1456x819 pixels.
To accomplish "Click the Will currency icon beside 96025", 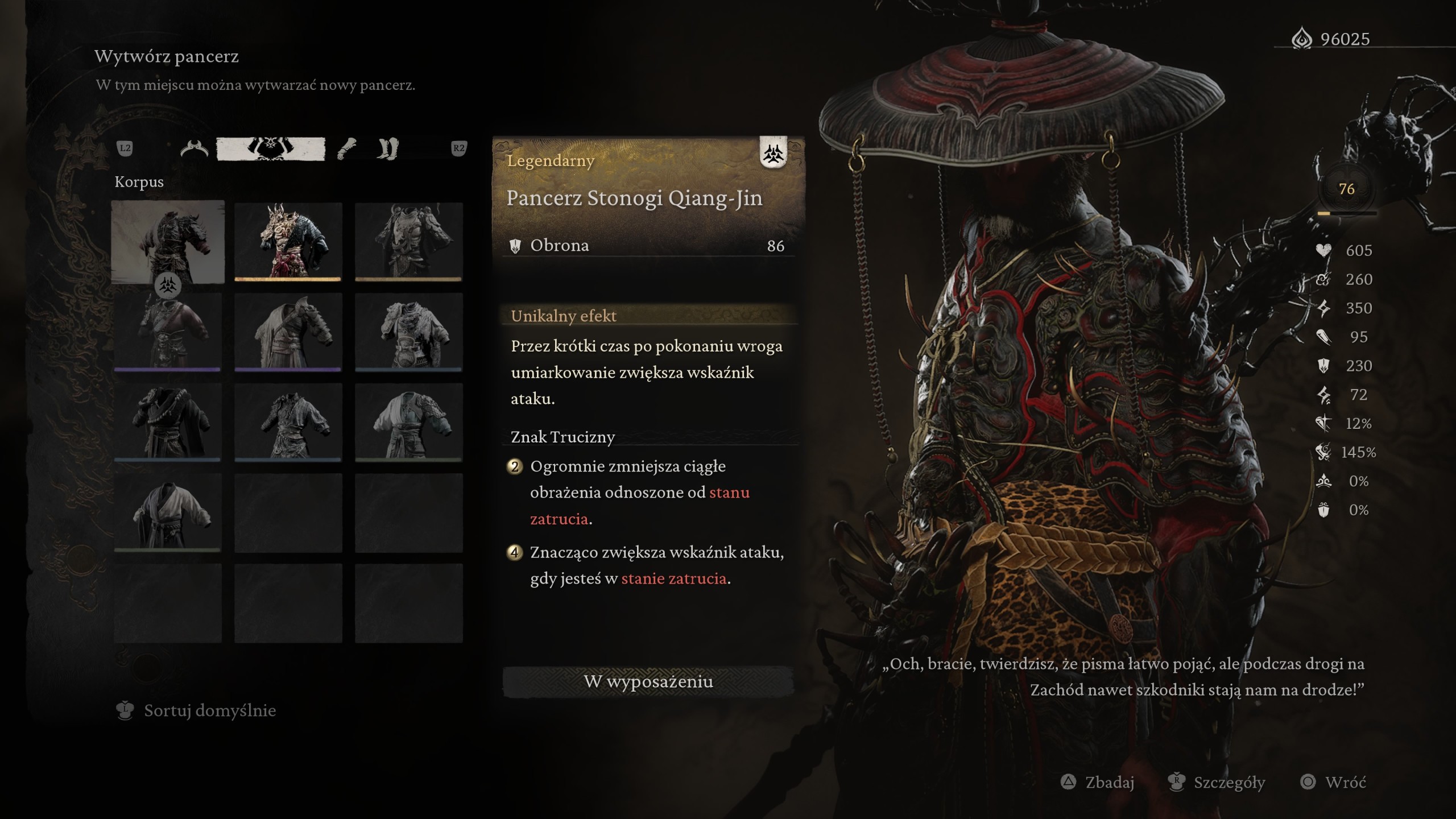I will [1302, 39].
